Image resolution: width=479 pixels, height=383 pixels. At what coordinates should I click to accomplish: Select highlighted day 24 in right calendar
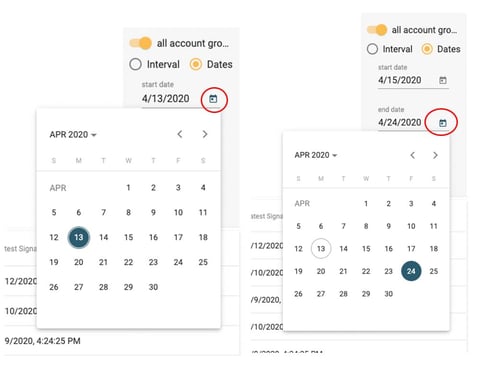point(411,271)
